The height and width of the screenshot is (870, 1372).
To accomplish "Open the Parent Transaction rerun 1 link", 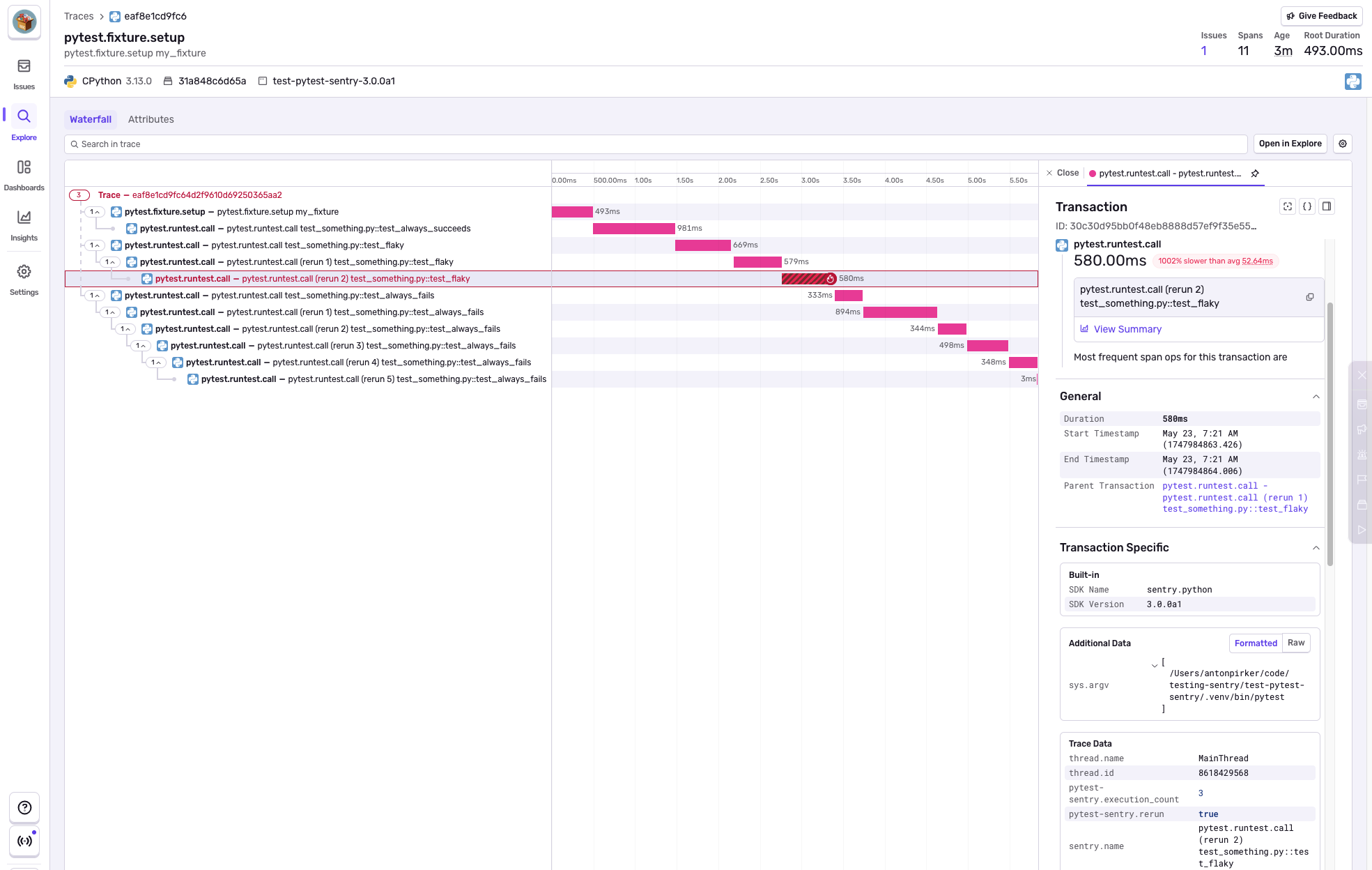I will pyautogui.click(x=1235, y=498).
